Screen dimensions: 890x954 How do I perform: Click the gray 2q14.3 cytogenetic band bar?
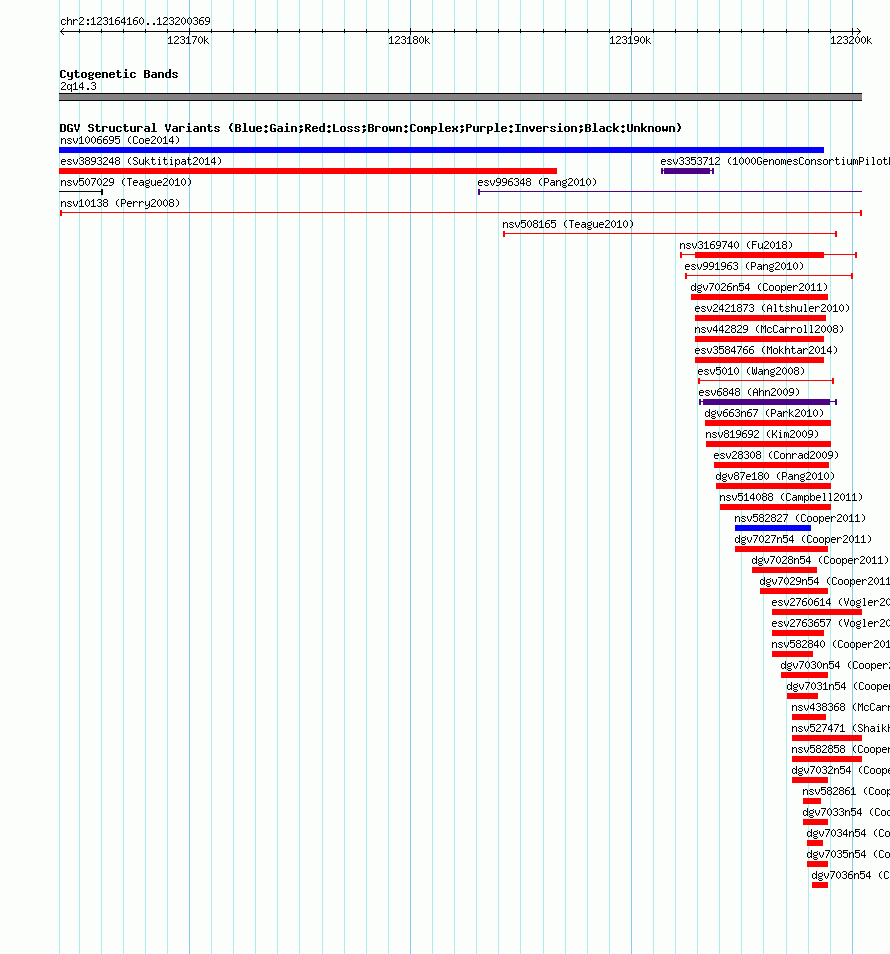(461, 97)
